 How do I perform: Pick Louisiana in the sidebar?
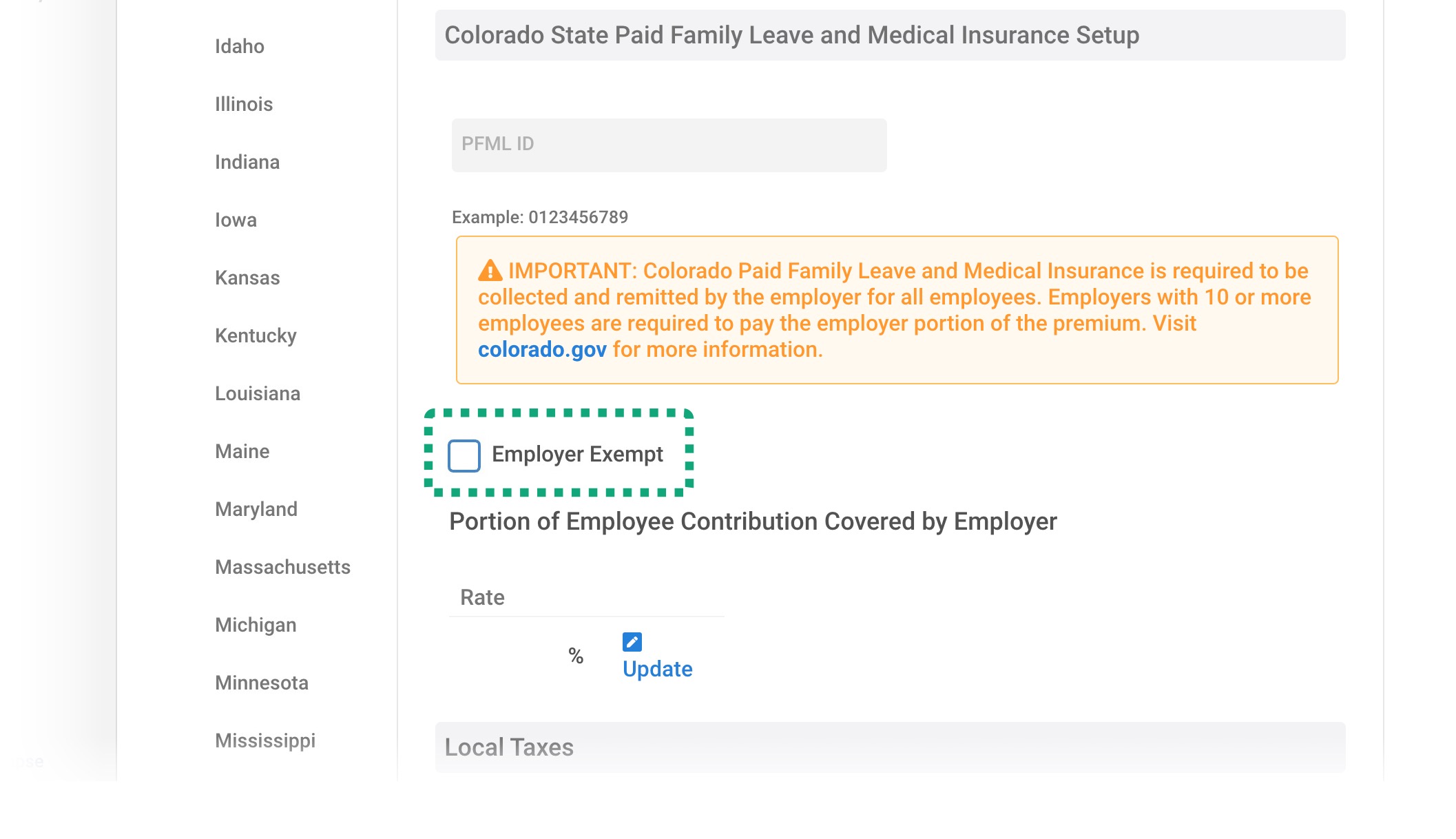tap(258, 393)
